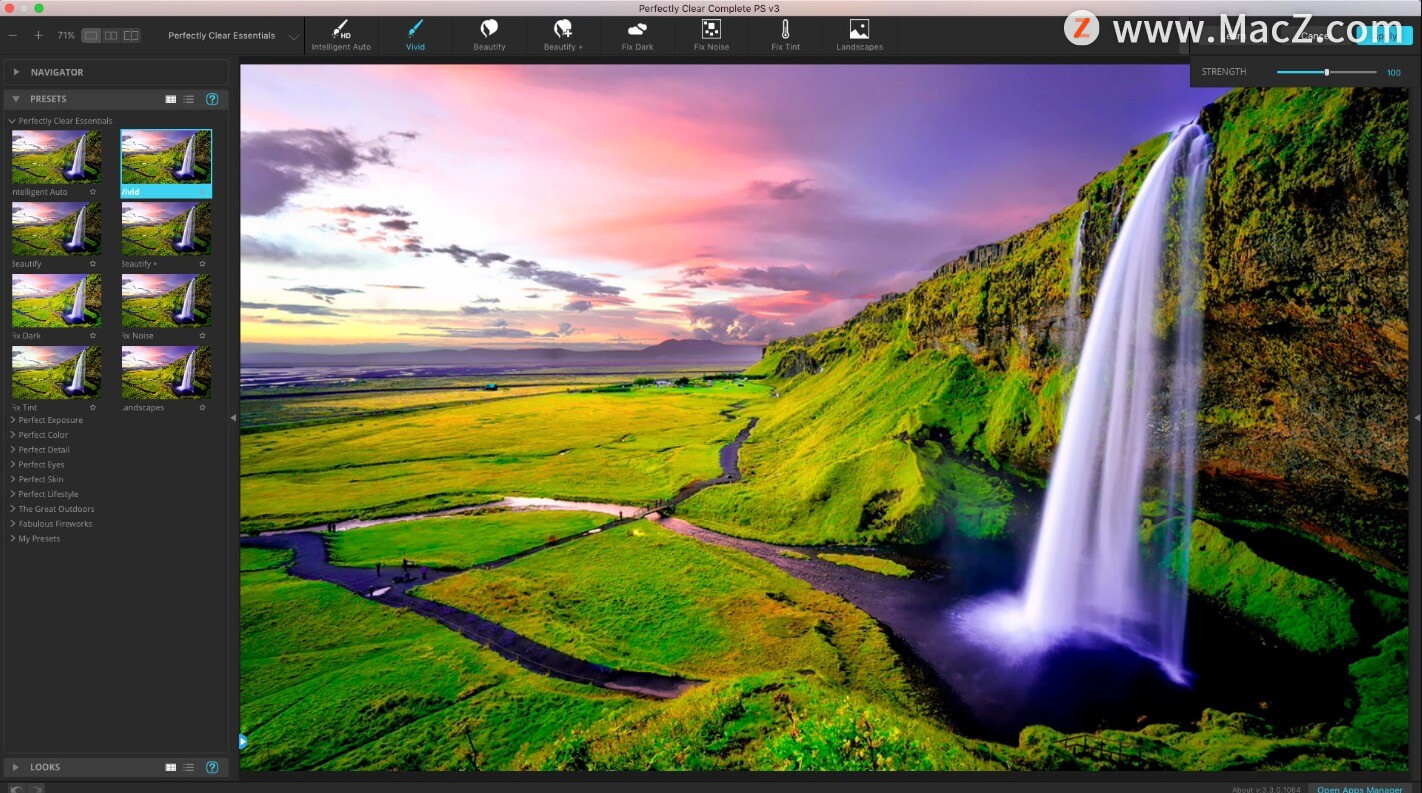Click the Strength value 100 field
1422x793 pixels.
pyautogui.click(x=1394, y=72)
